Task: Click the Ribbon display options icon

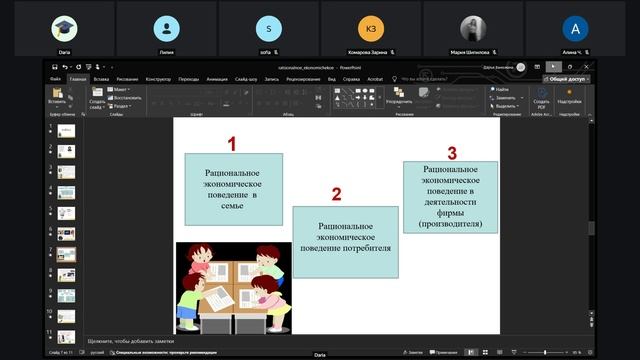Action: pos(537,67)
